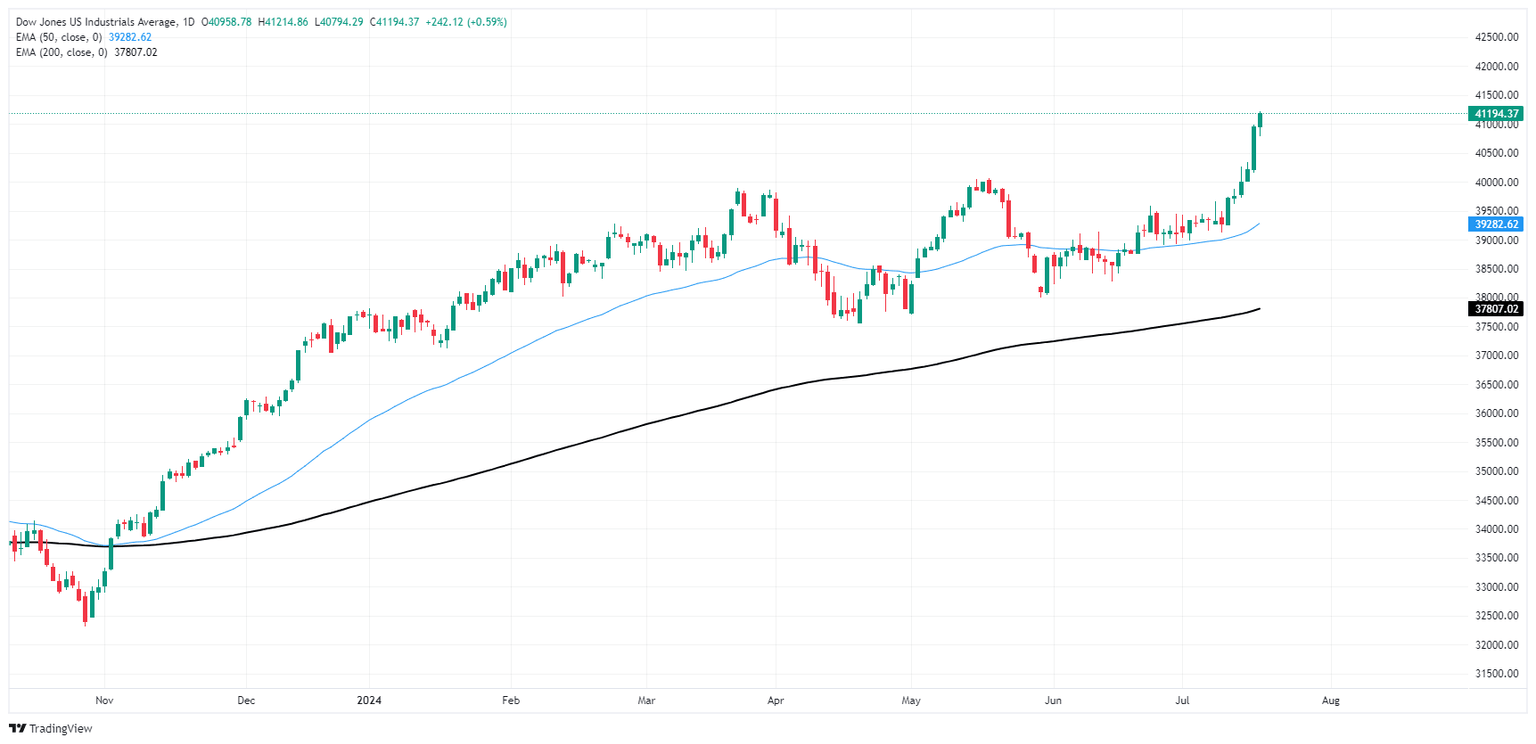Click the 42500.00 tick on the price scale
1536x744 pixels.
[1498, 37]
